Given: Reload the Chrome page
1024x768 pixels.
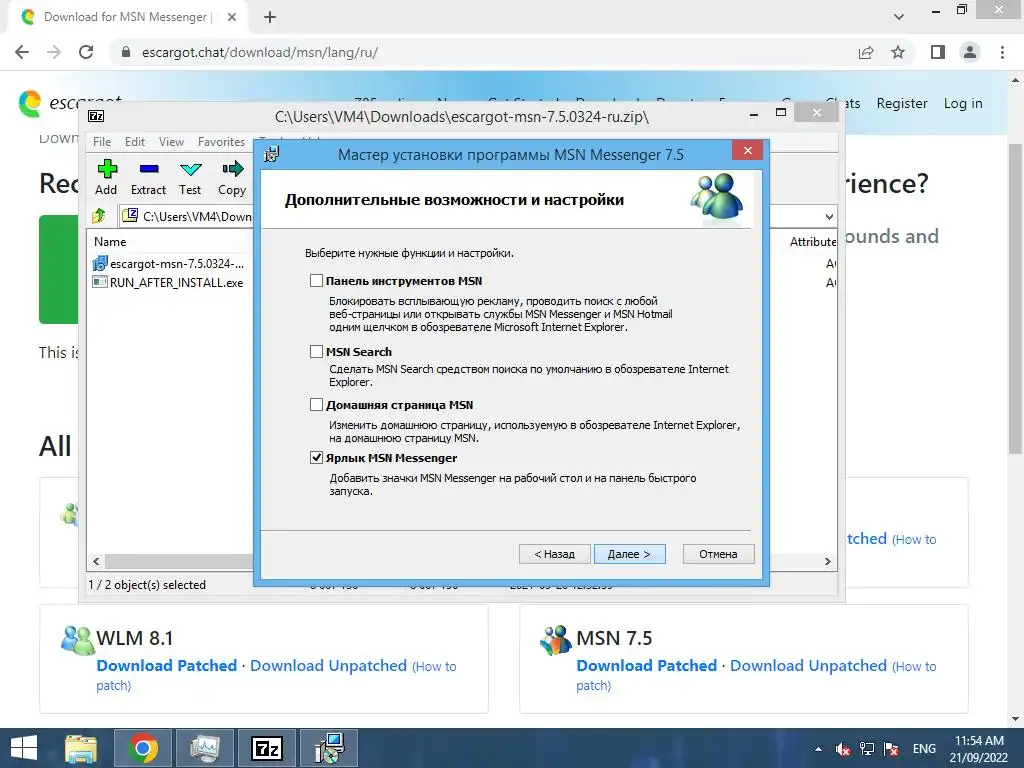Looking at the screenshot, I should pyautogui.click(x=86, y=52).
